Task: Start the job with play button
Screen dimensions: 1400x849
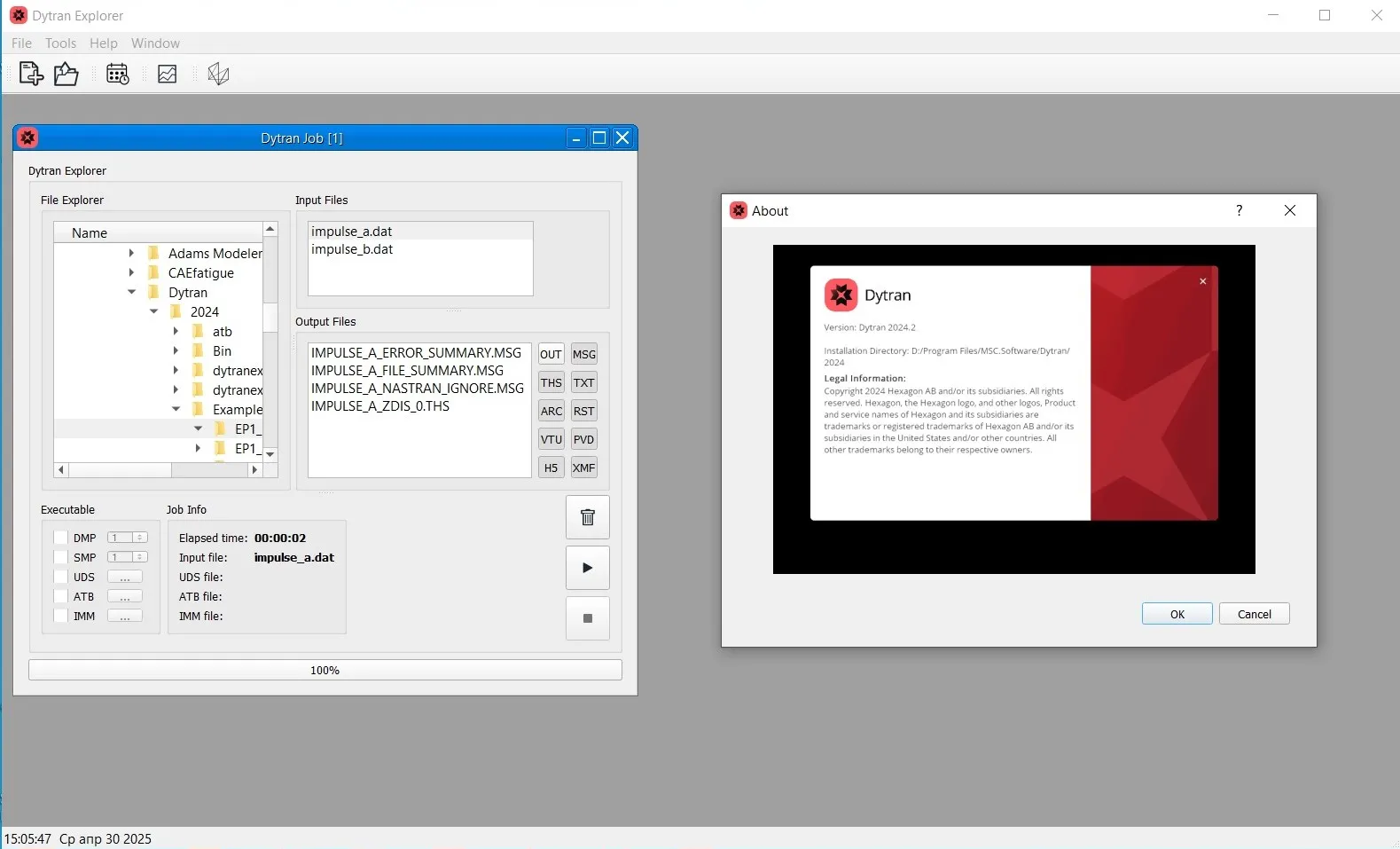Action: coord(588,568)
